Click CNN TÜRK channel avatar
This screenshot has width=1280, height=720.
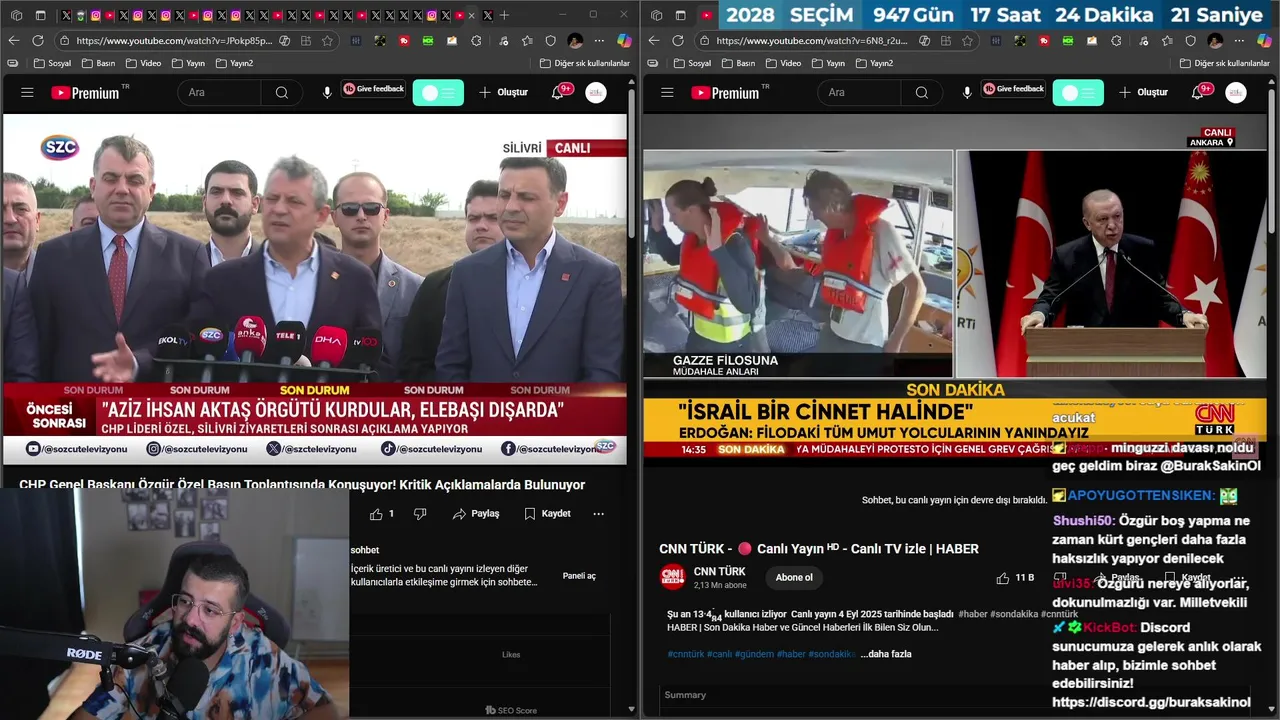point(672,577)
